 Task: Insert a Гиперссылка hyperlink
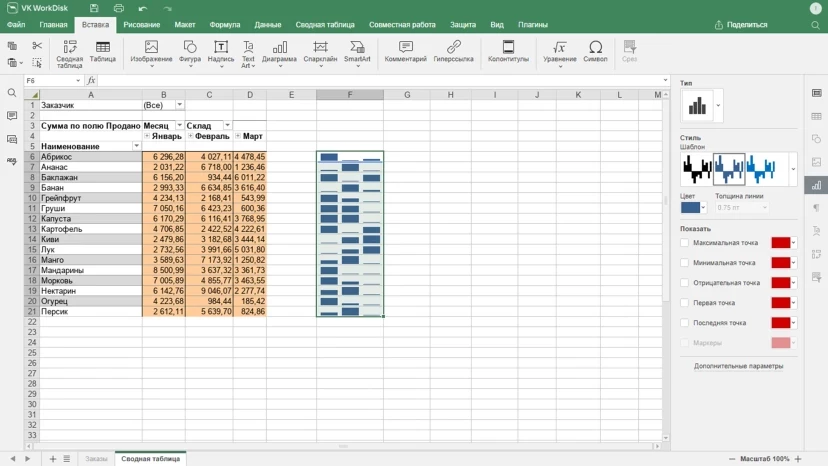pyautogui.click(x=453, y=47)
